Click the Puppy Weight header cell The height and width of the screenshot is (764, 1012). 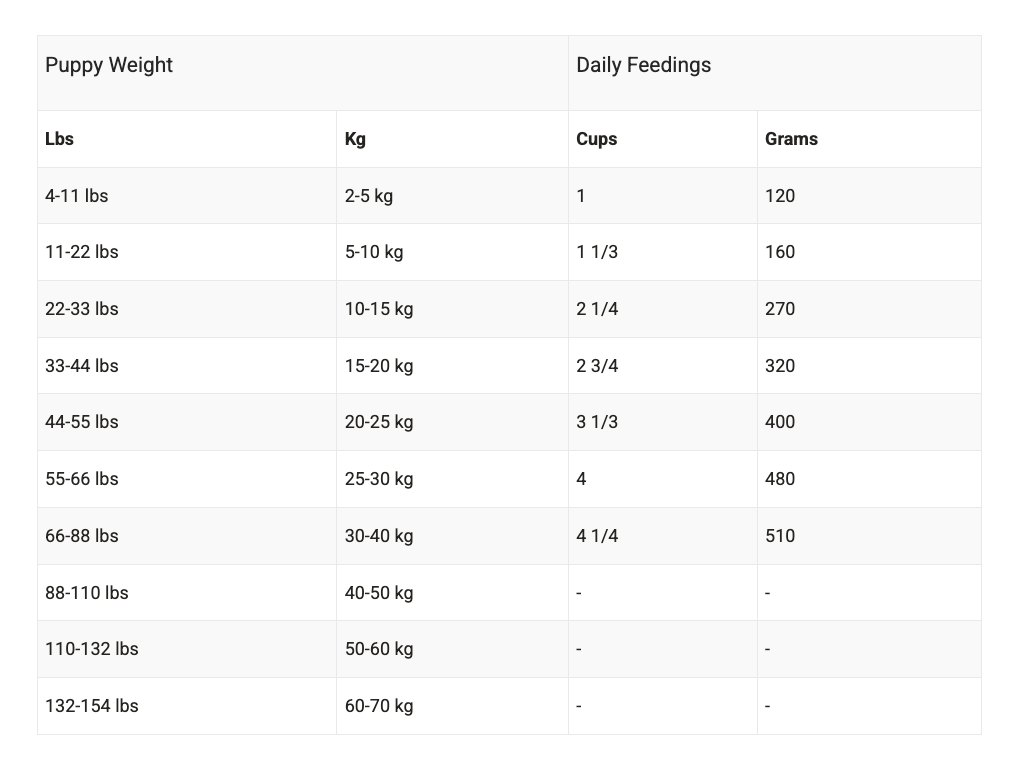coord(109,65)
